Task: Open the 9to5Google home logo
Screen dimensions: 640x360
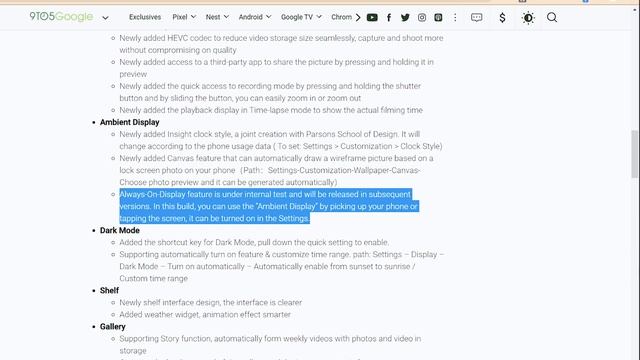Action: (x=61, y=17)
